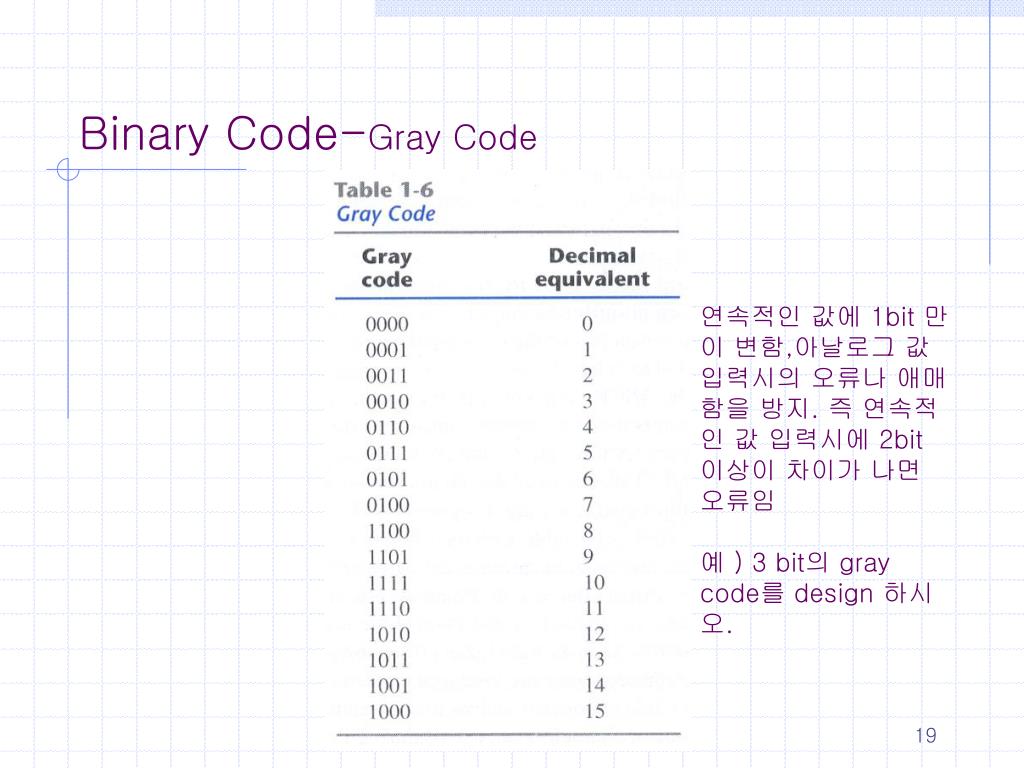Screen dimensions: 1024x768
Task: Select the Gray code cell "0010"
Action: [x=387, y=402]
